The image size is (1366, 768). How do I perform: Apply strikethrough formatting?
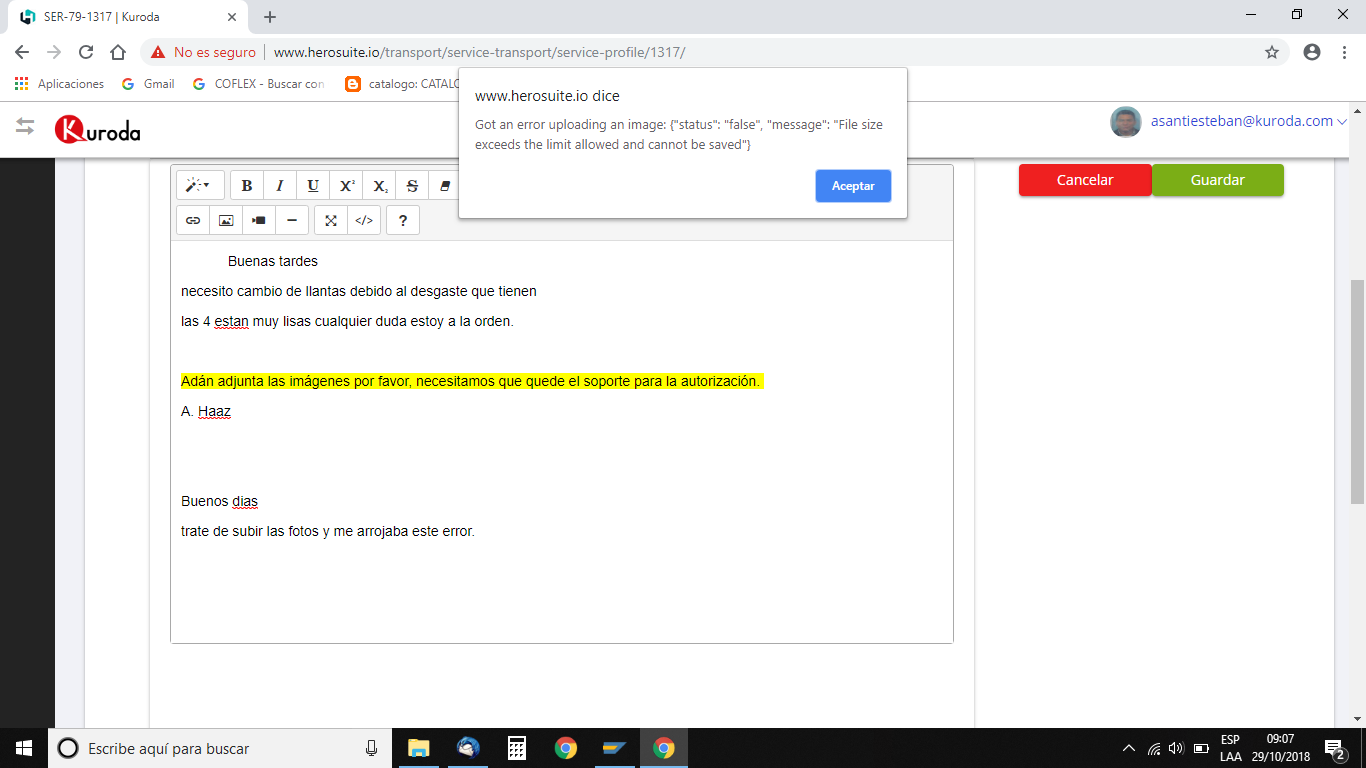point(412,186)
